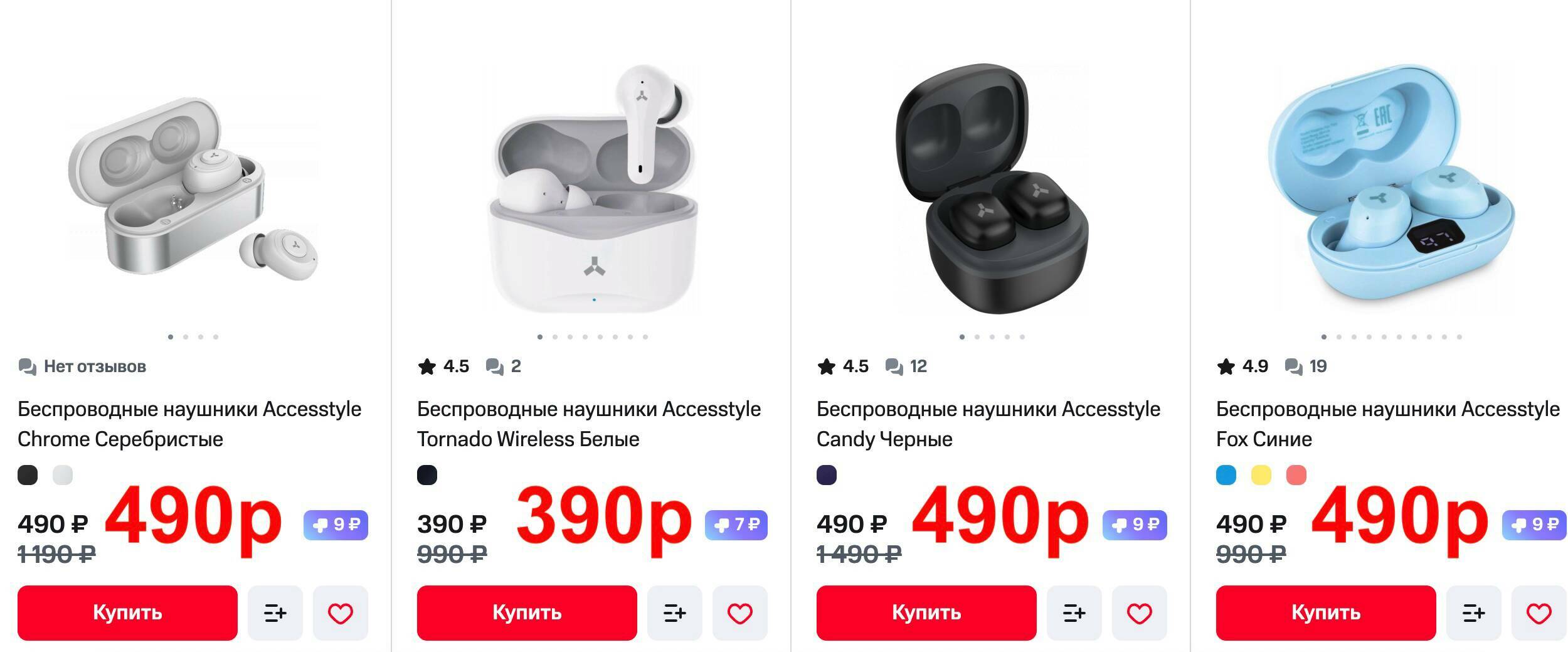Buy the Accesstyle Candy Черные earbuds
Viewport: 1568px width, 652px height.
[x=926, y=612]
